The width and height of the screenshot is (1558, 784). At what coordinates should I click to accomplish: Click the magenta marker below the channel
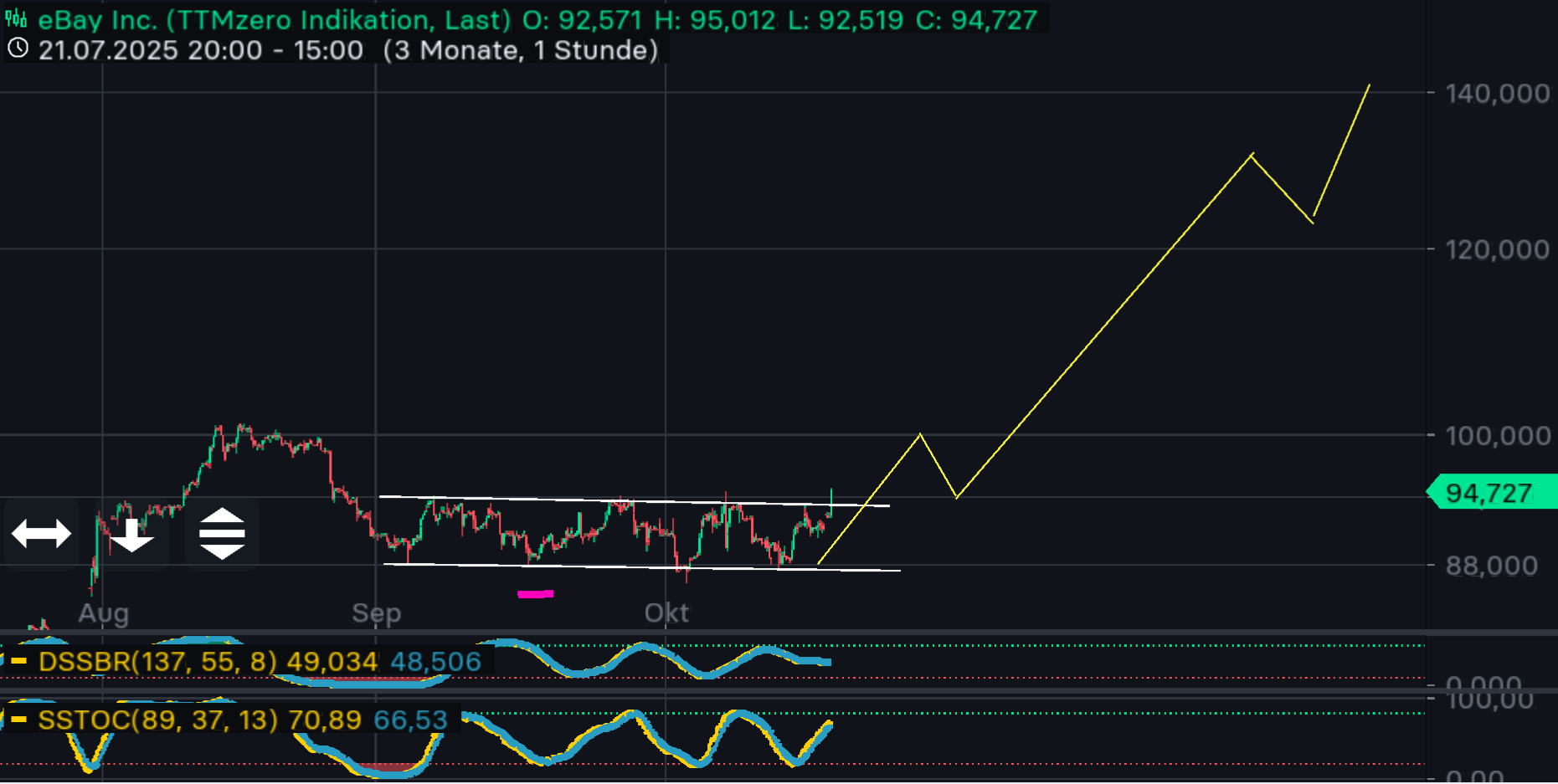coord(535,594)
